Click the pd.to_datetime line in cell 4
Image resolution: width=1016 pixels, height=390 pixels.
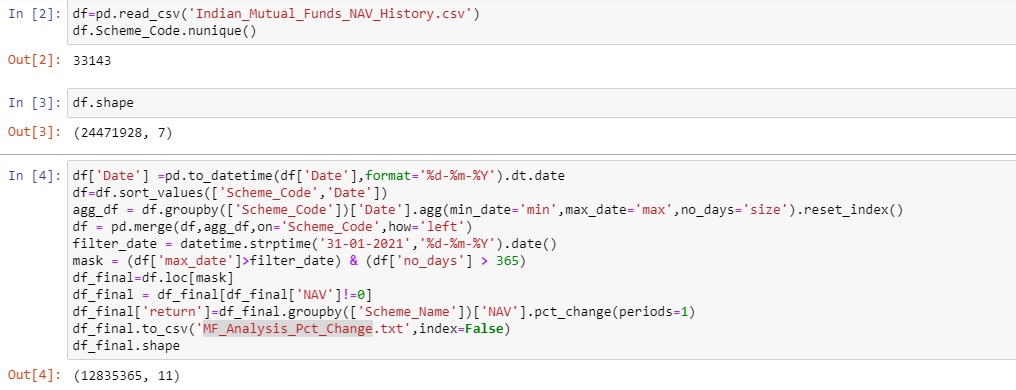click(x=319, y=176)
